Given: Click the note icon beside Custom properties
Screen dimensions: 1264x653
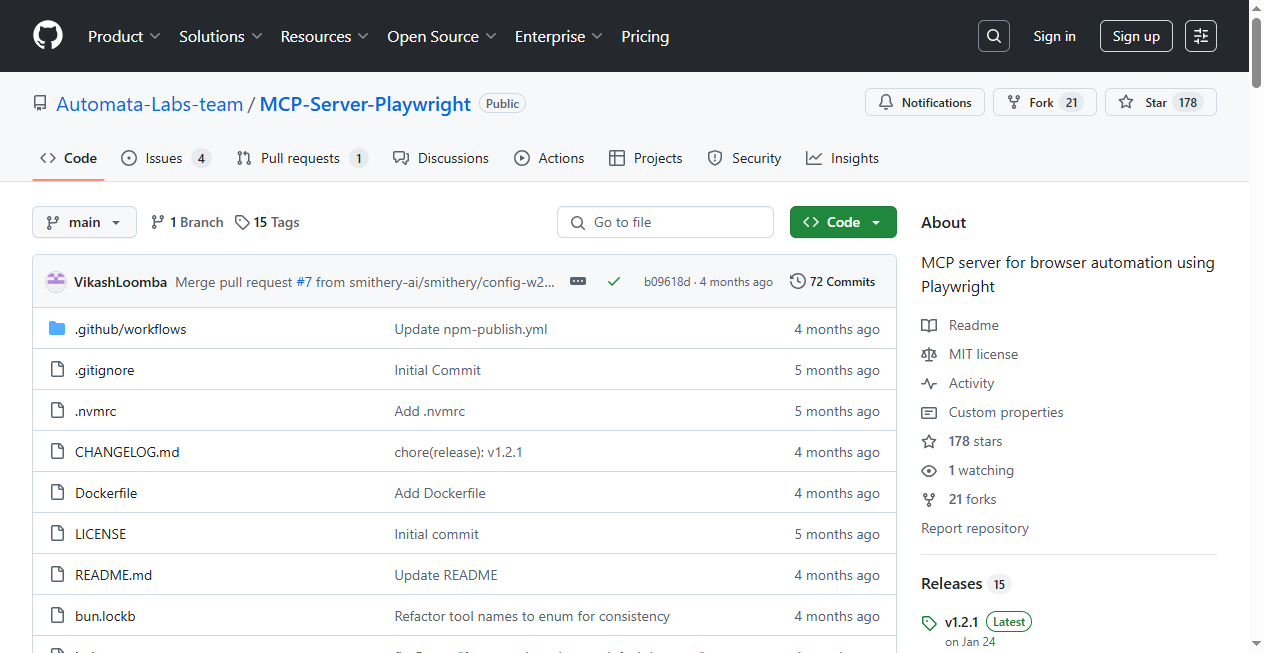Looking at the screenshot, I should [929, 412].
